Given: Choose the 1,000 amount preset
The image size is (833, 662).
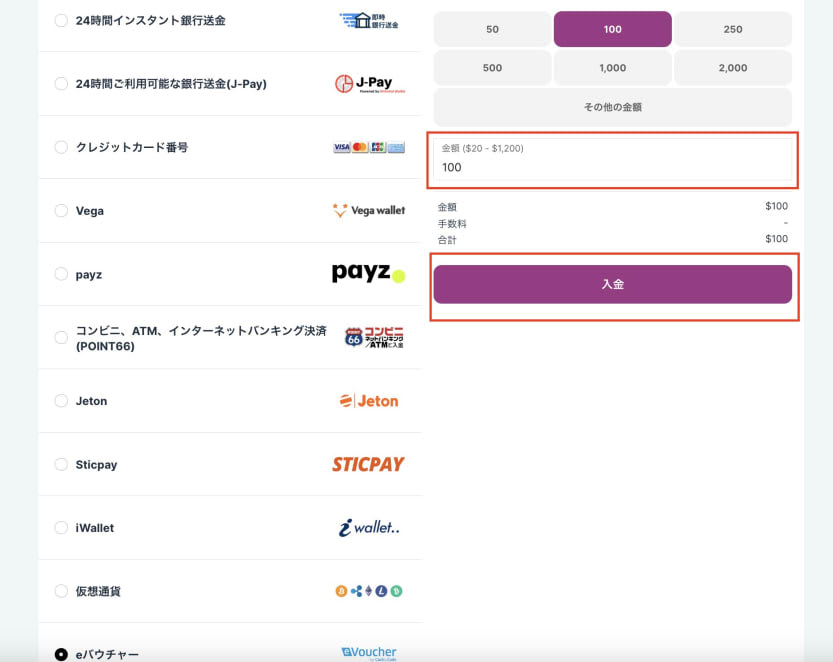Looking at the screenshot, I should pos(613,68).
